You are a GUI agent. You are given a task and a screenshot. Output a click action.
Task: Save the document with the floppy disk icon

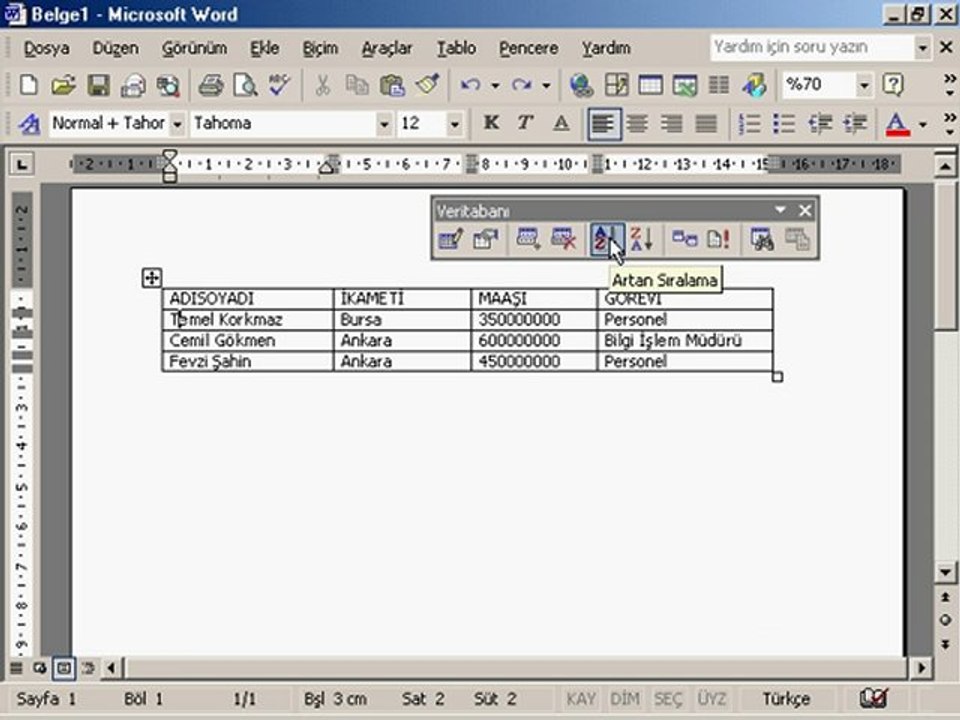click(98, 85)
